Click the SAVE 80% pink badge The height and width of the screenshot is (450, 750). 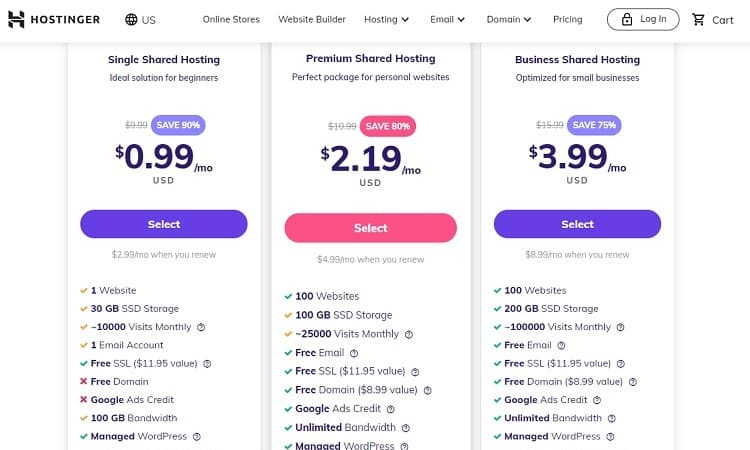388,126
